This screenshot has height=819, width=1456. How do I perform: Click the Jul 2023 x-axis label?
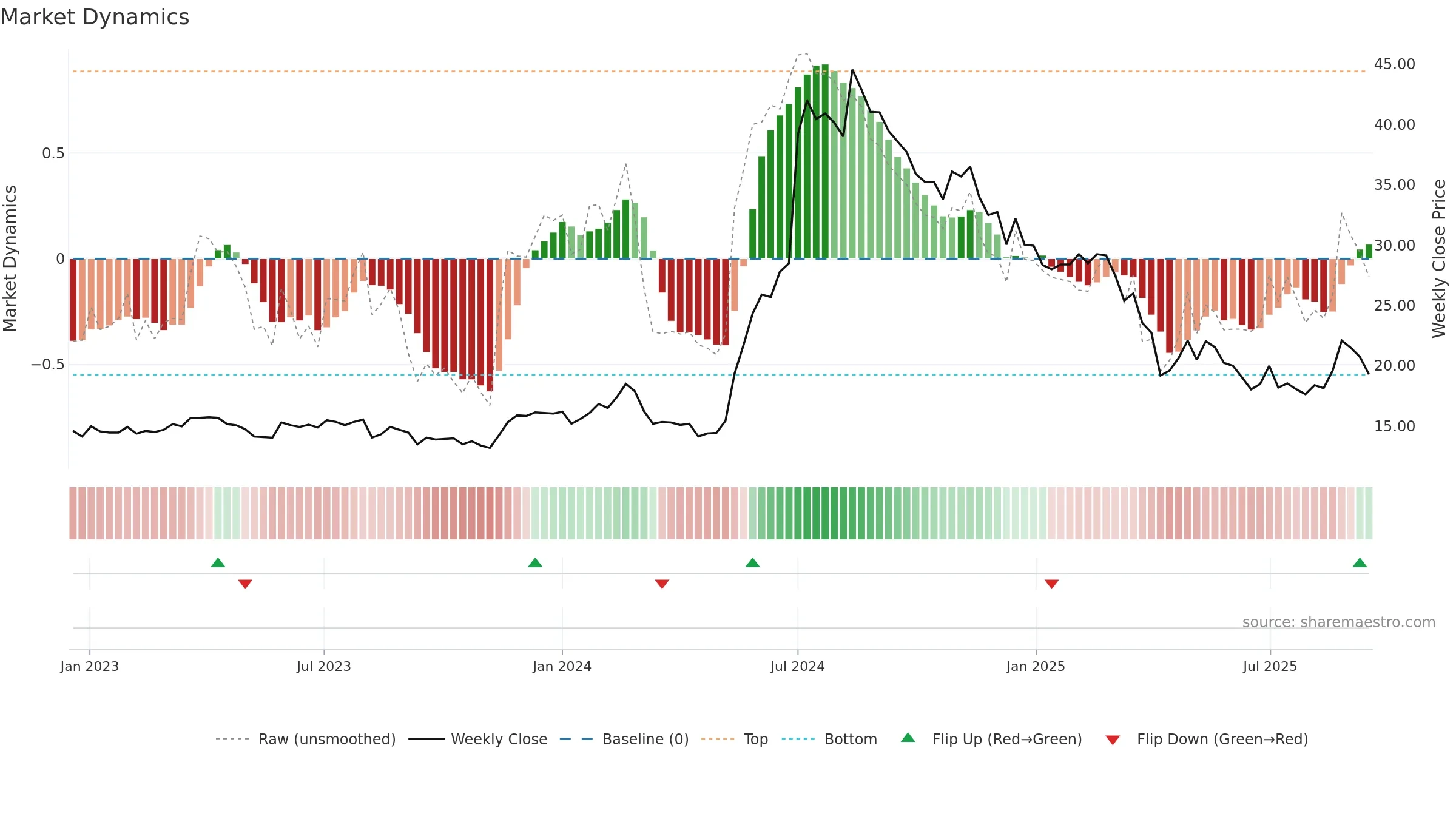(324, 666)
